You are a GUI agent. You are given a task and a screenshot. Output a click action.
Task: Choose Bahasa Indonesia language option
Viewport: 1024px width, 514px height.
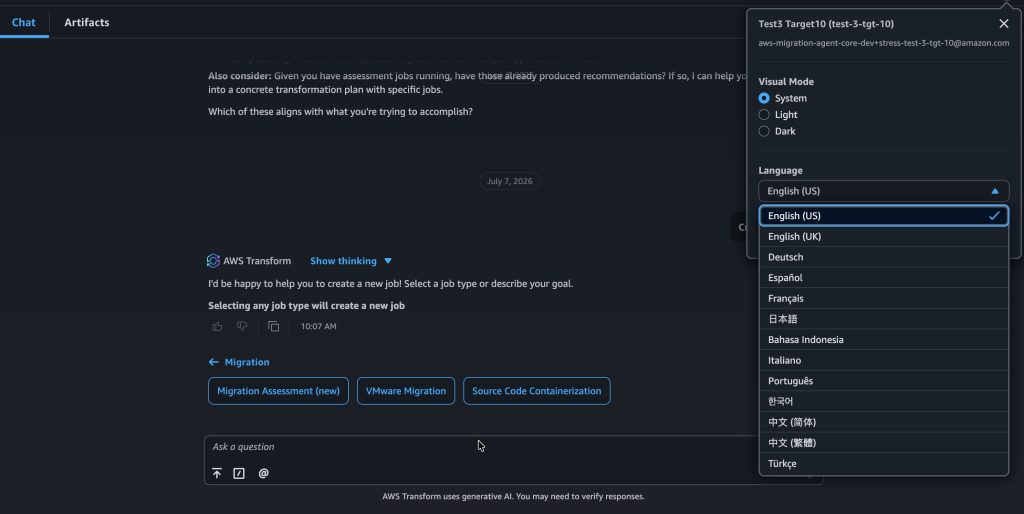(884, 340)
